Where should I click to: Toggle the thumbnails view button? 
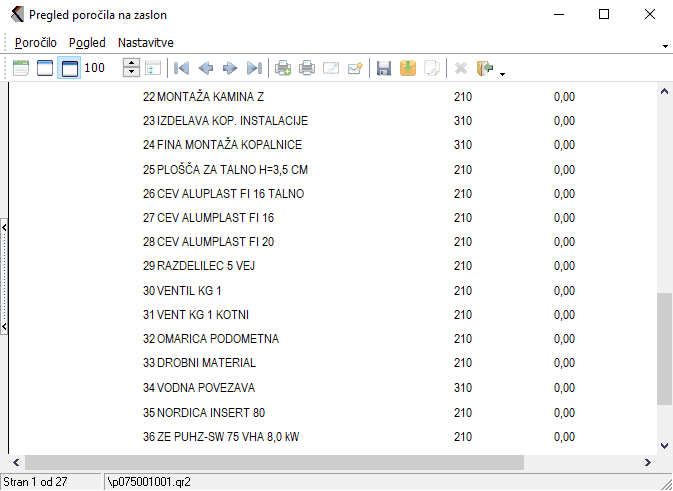pos(21,68)
